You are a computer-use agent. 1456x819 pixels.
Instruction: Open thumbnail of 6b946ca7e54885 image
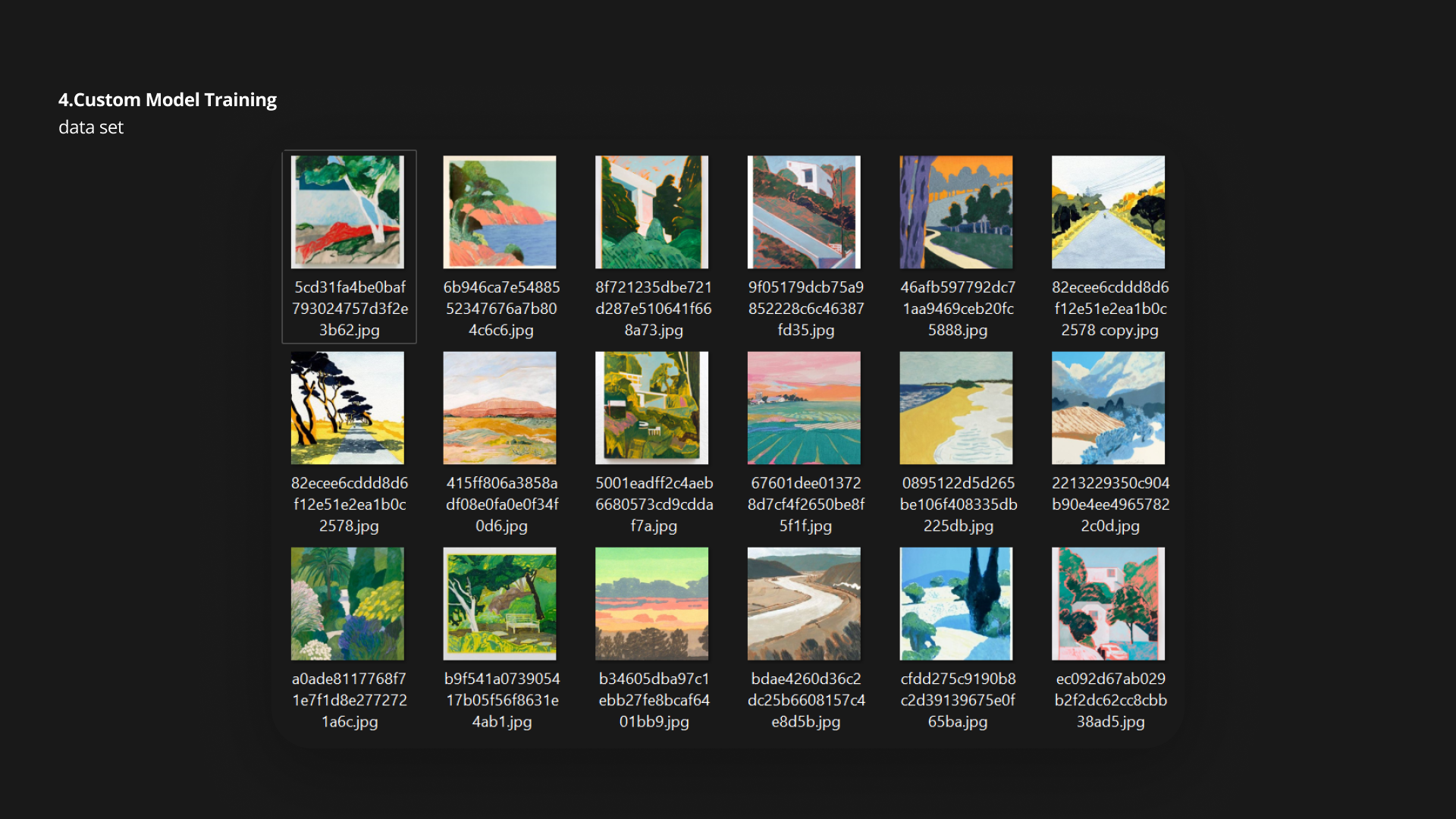tap(500, 212)
